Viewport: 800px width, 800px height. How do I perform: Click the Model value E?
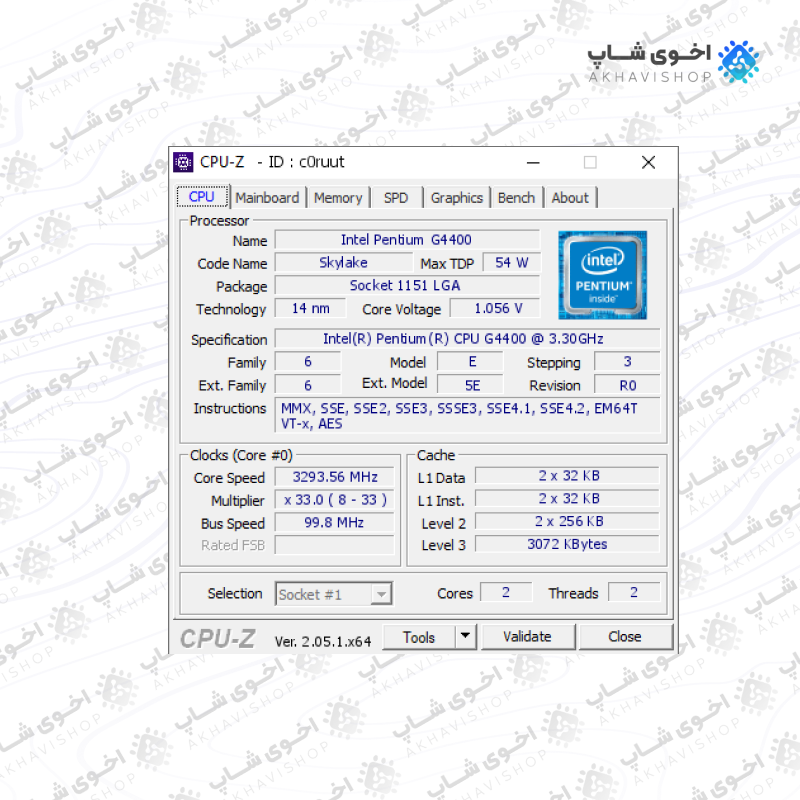[x=470, y=362]
